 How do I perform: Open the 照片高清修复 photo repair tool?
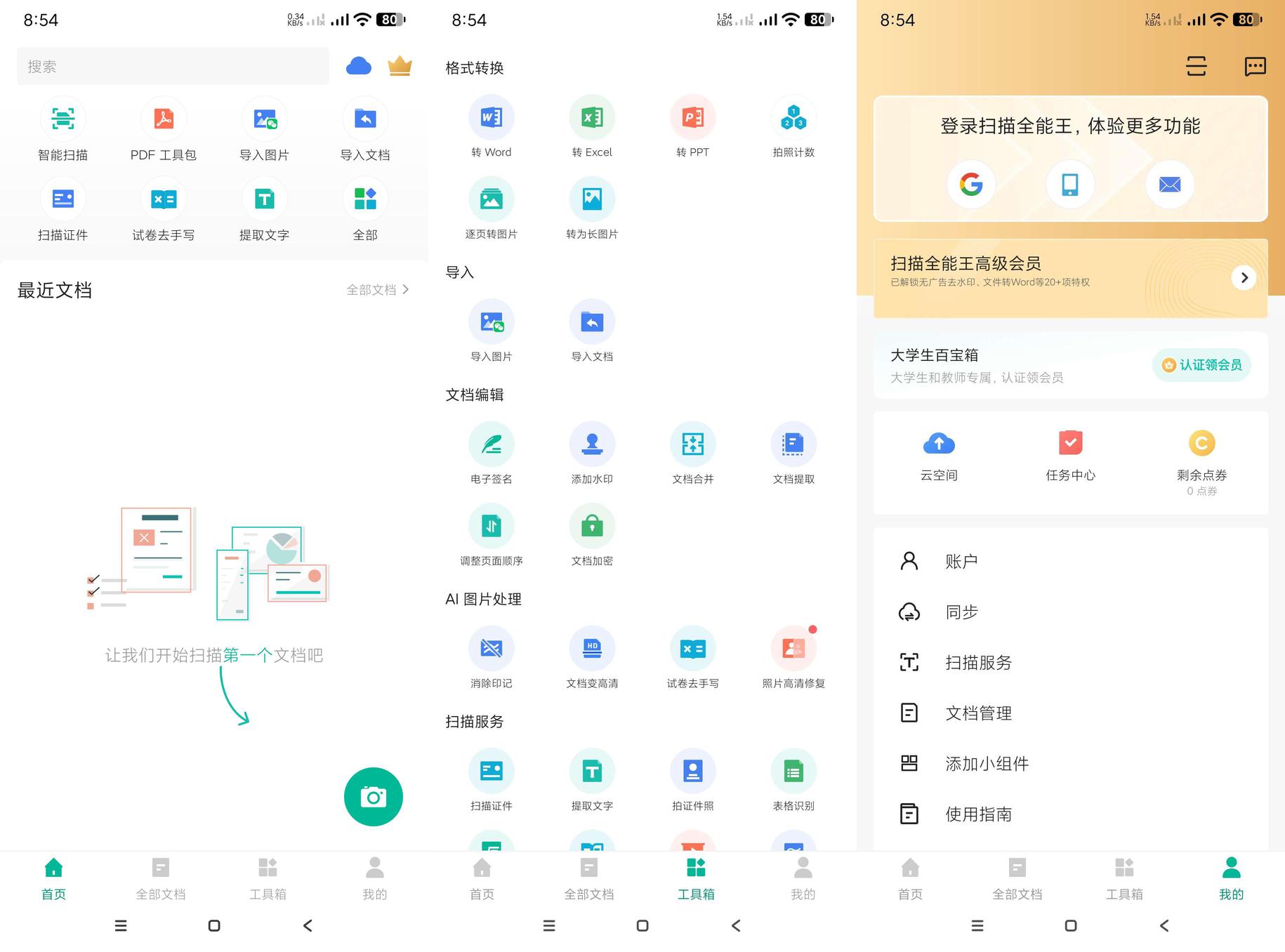[793, 649]
